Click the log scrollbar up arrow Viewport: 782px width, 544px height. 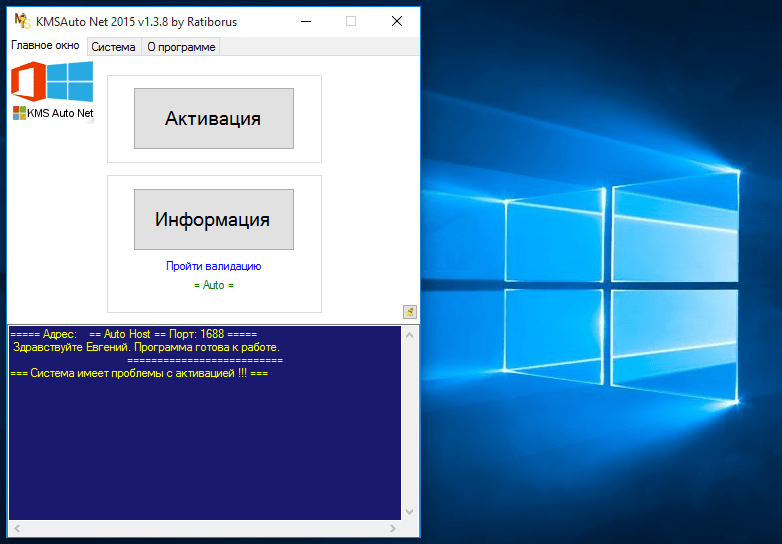pos(409,335)
